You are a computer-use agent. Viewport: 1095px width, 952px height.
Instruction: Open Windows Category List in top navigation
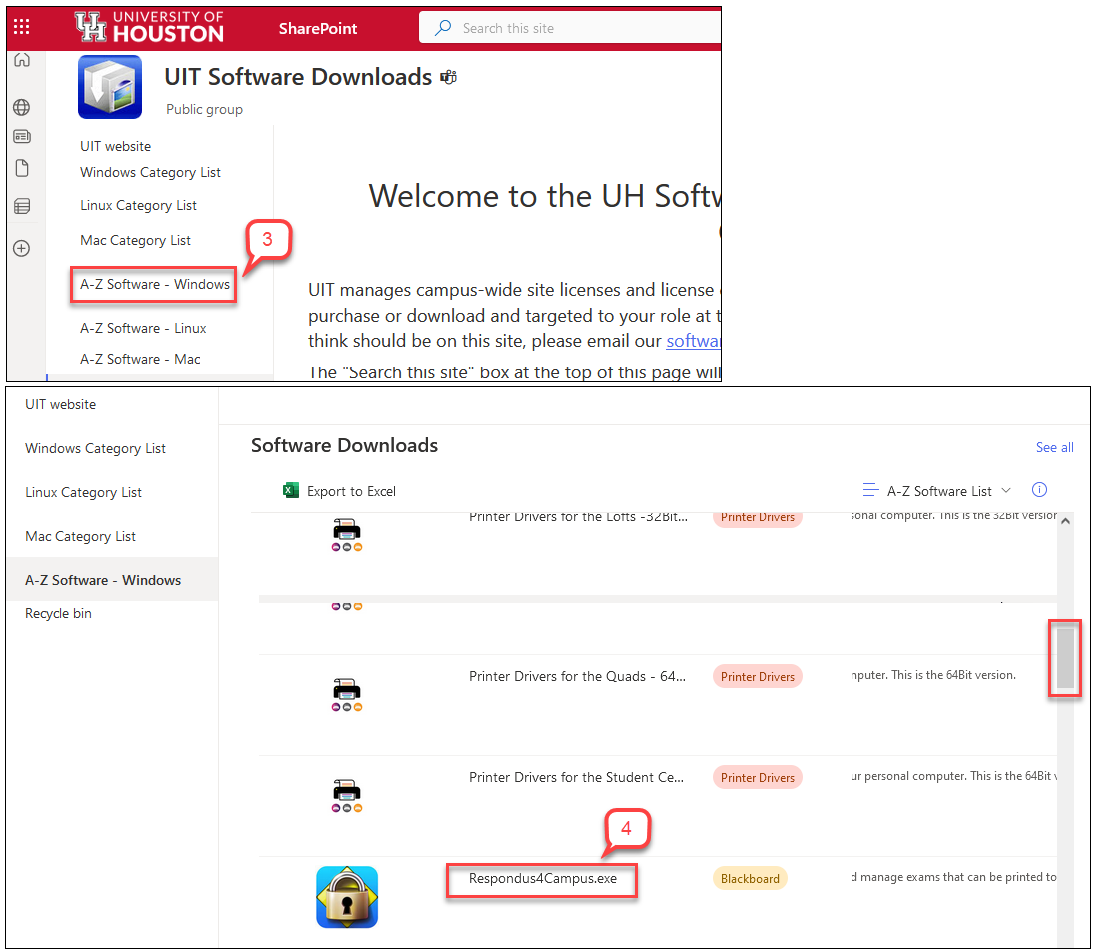(150, 173)
